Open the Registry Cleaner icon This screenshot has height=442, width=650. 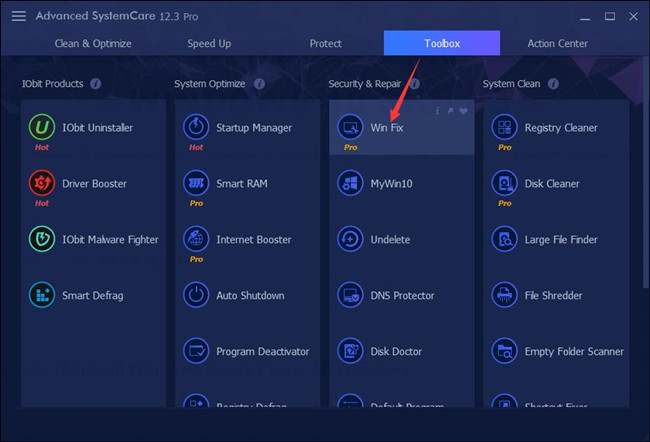point(504,127)
